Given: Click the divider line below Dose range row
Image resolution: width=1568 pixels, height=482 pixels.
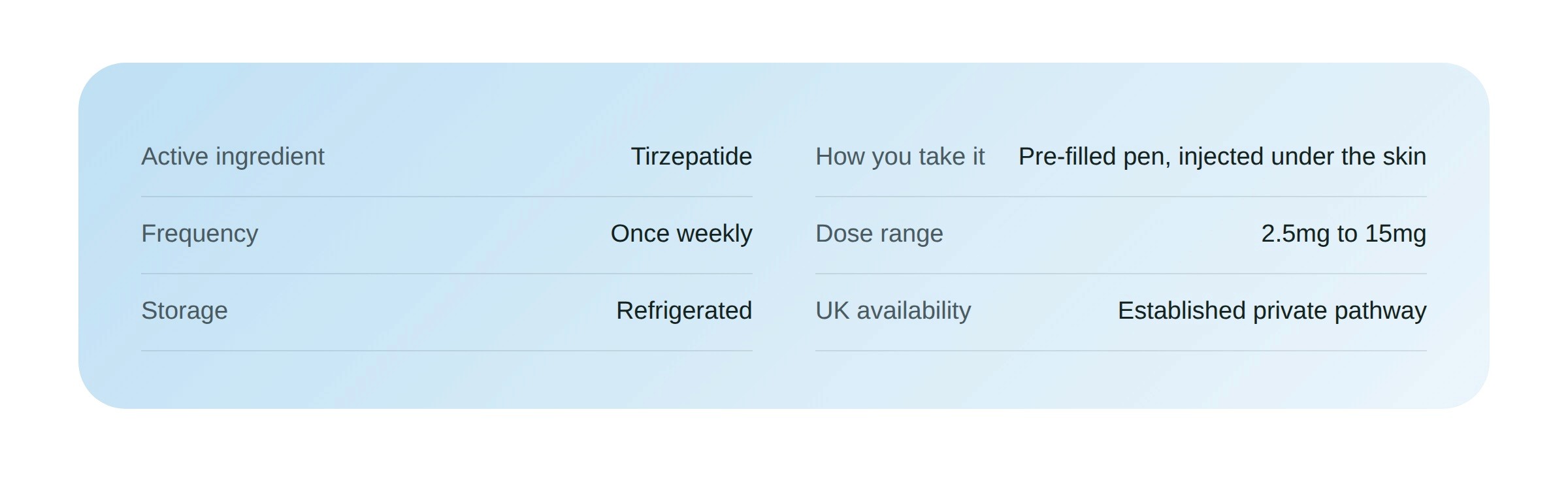Looking at the screenshot, I should (x=1121, y=274).
